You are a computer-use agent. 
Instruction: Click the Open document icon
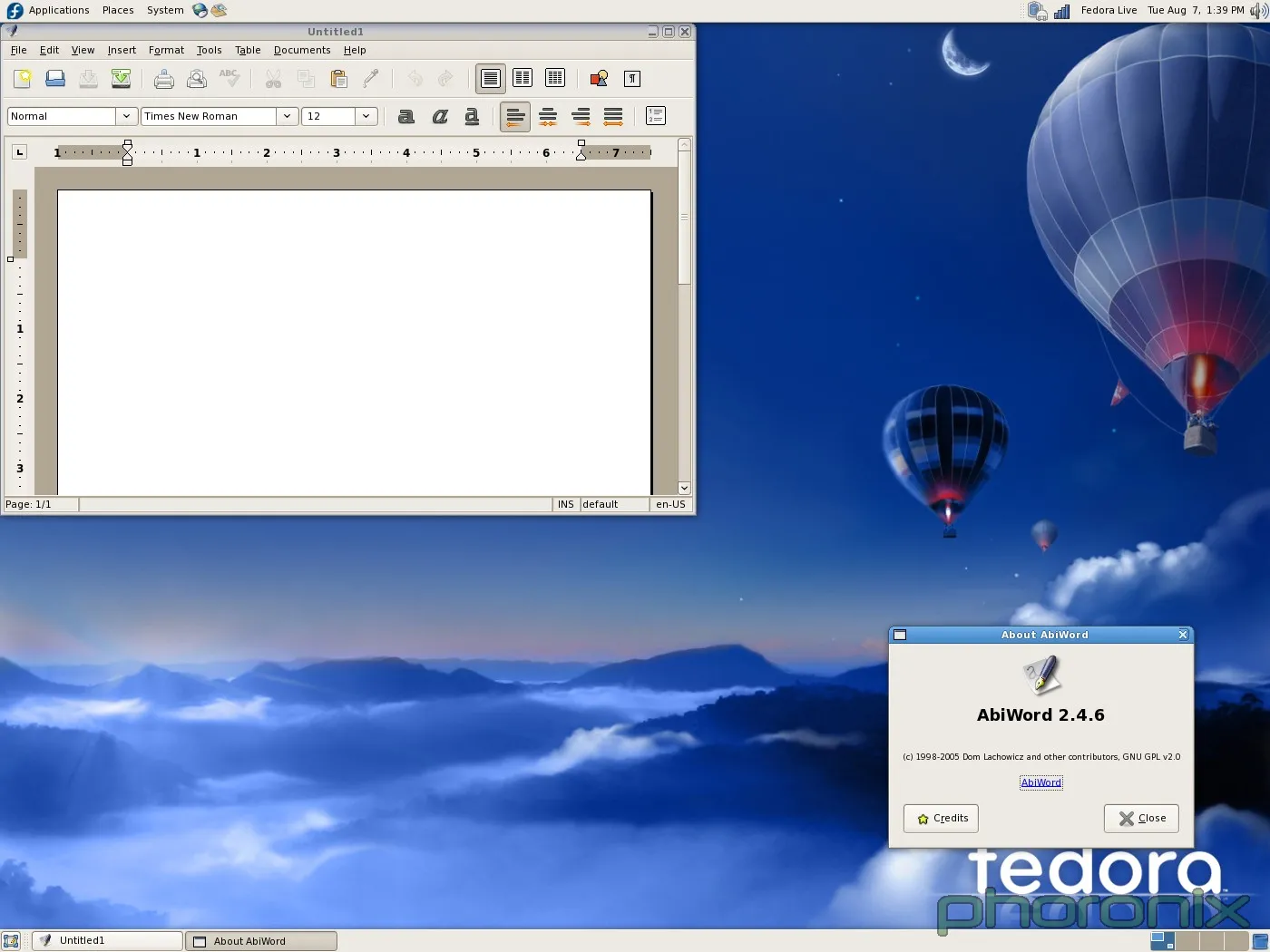click(55, 79)
